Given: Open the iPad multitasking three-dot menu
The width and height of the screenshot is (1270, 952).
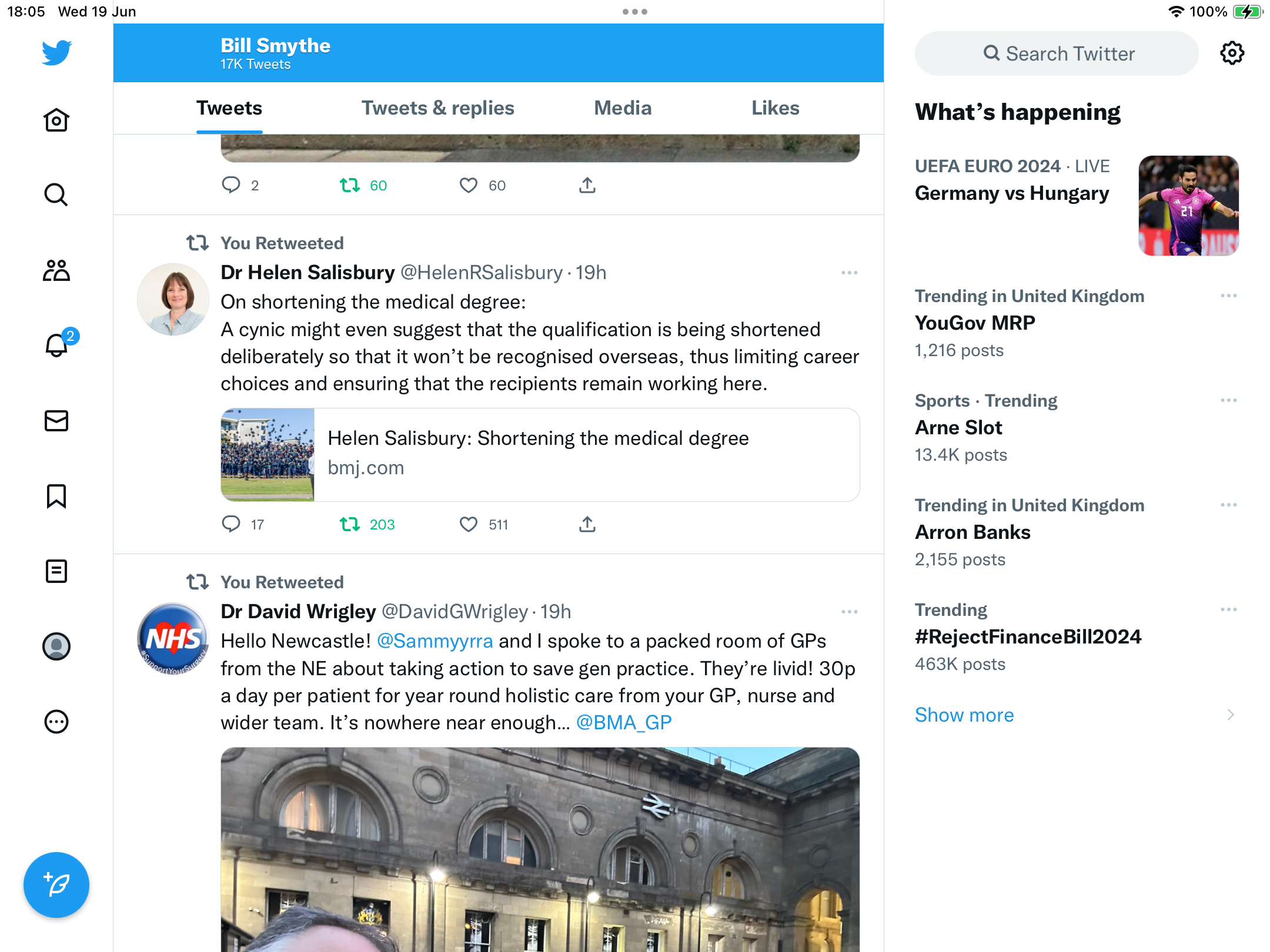Looking at the screenshot, I should 635,12.
